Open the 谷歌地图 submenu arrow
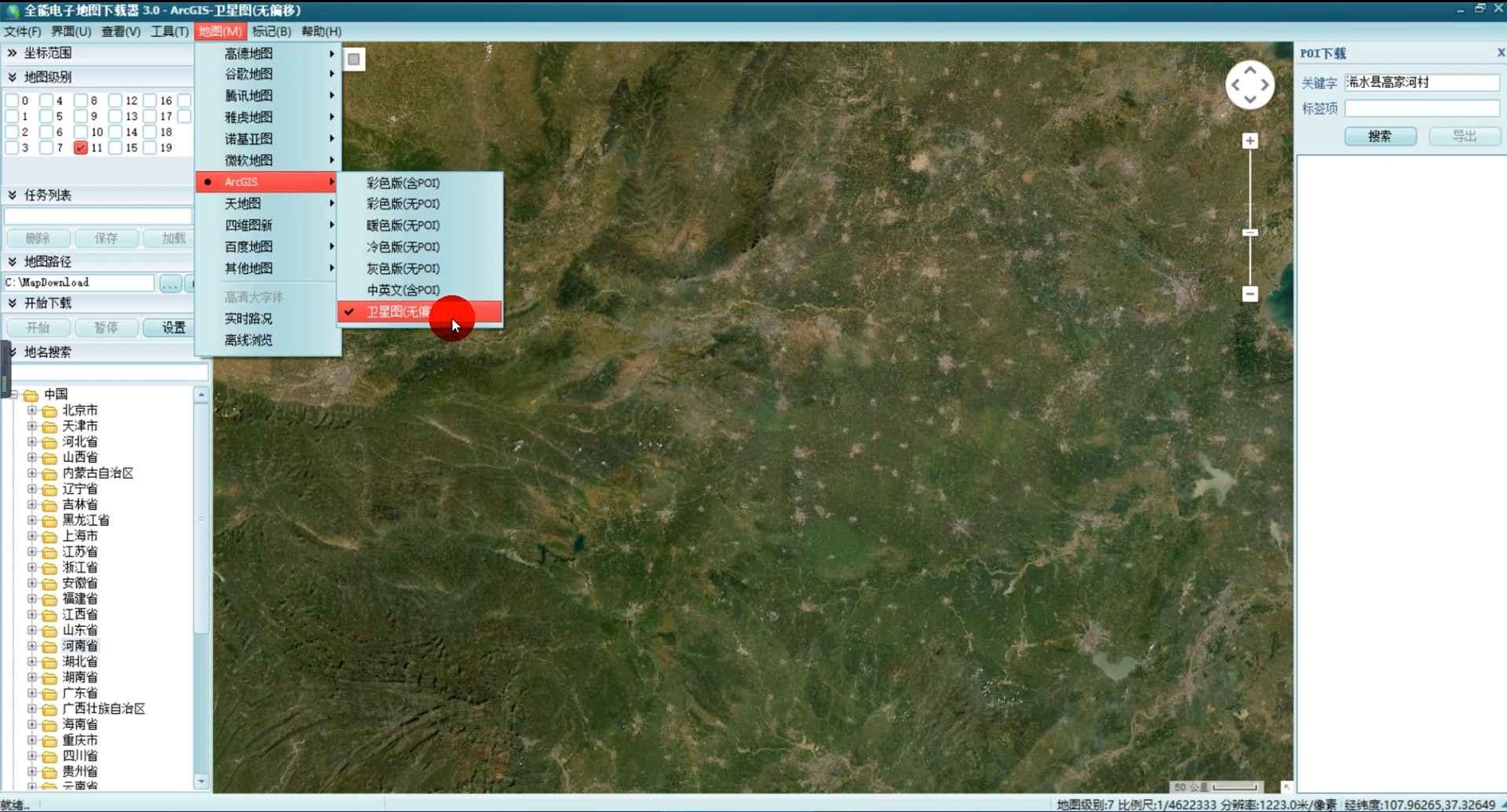This screenshot has height=812, width=1507. click(x=331, y=74)
